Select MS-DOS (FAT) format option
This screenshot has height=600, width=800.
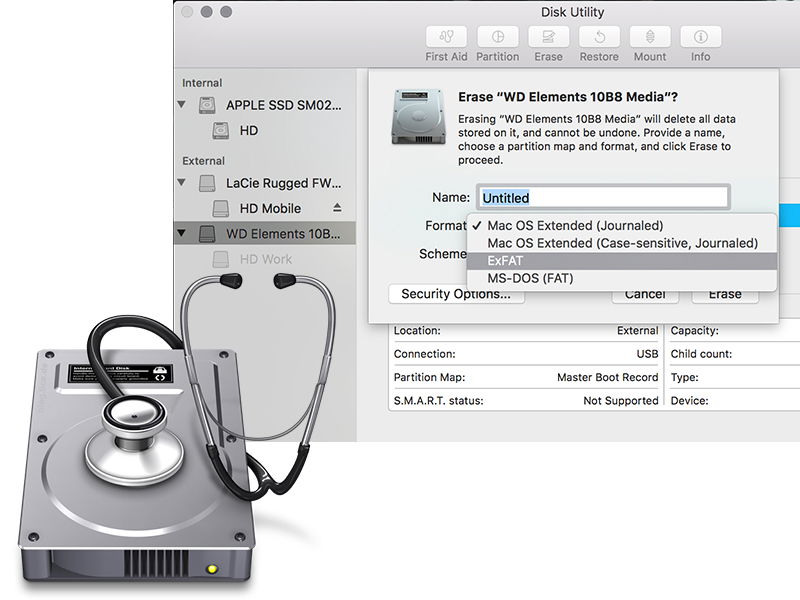click(622, 278)
